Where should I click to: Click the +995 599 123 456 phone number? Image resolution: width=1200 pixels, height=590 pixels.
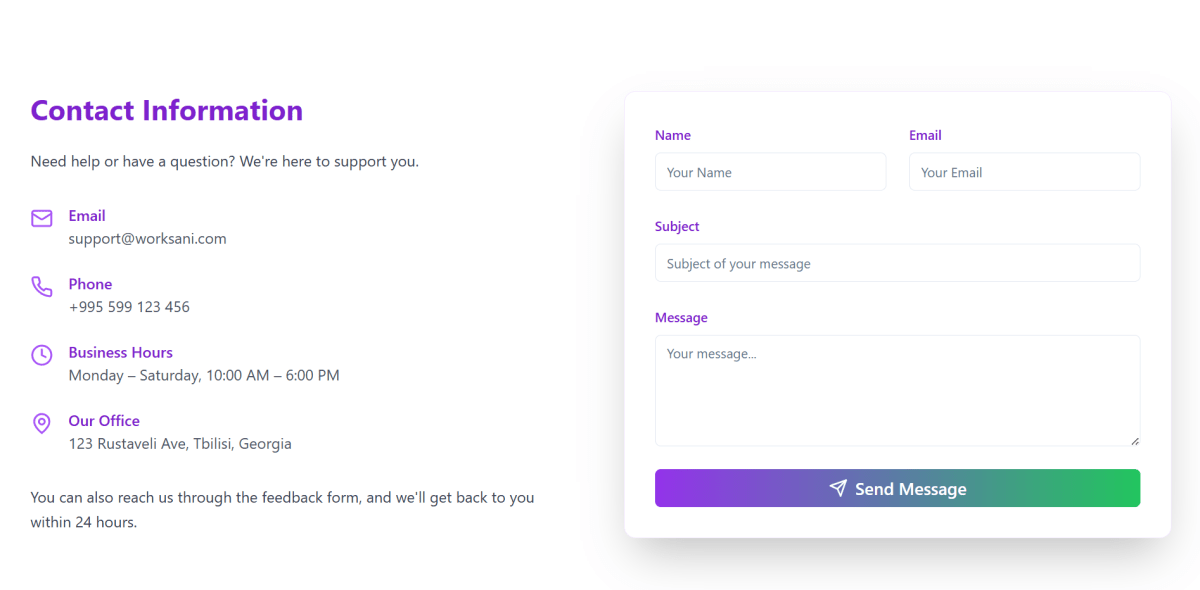point(129,307)
